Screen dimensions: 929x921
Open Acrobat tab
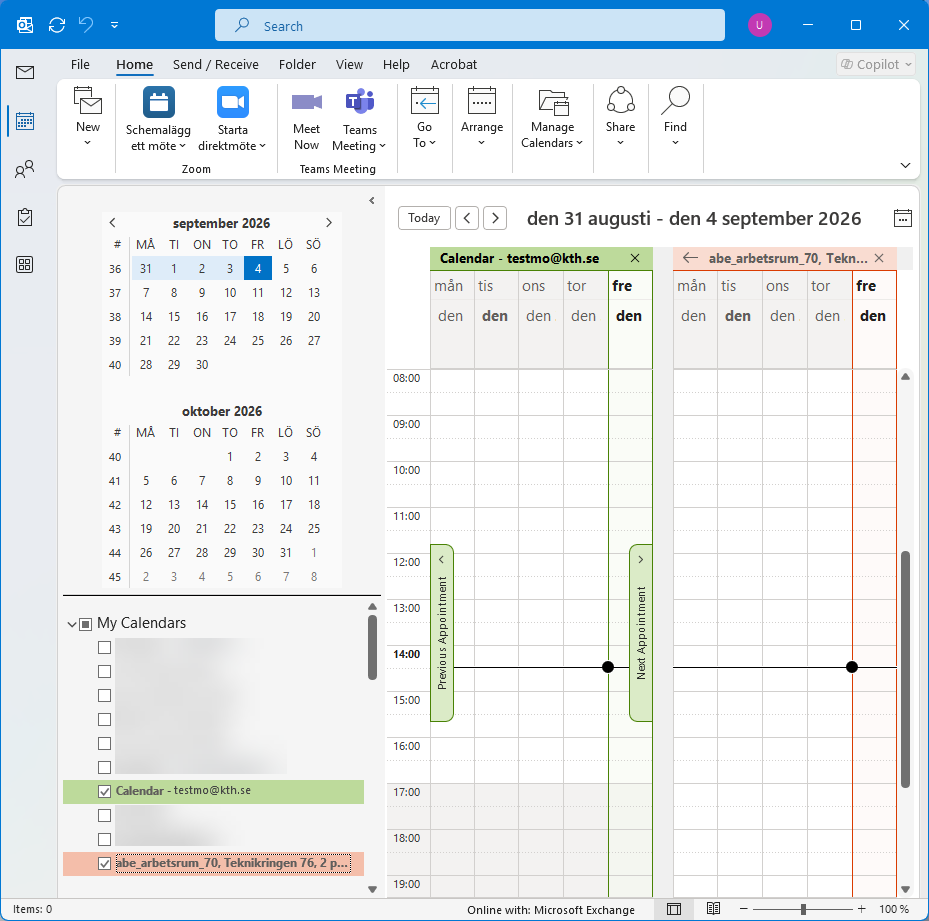[x=454, y=64]
